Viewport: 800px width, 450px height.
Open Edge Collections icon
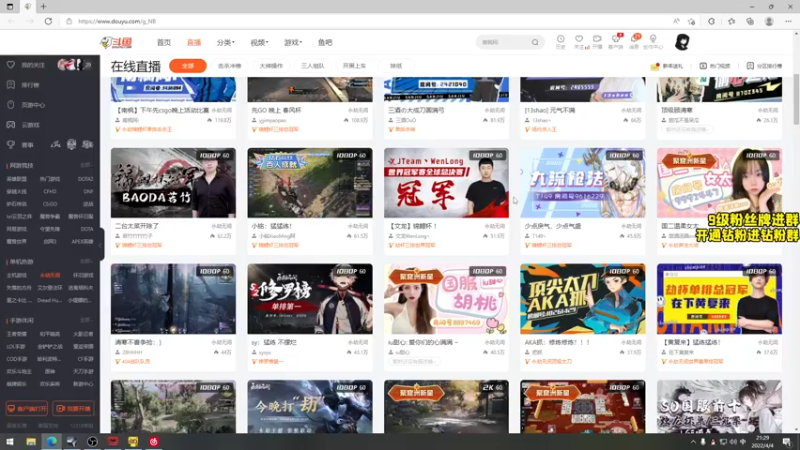750,21
